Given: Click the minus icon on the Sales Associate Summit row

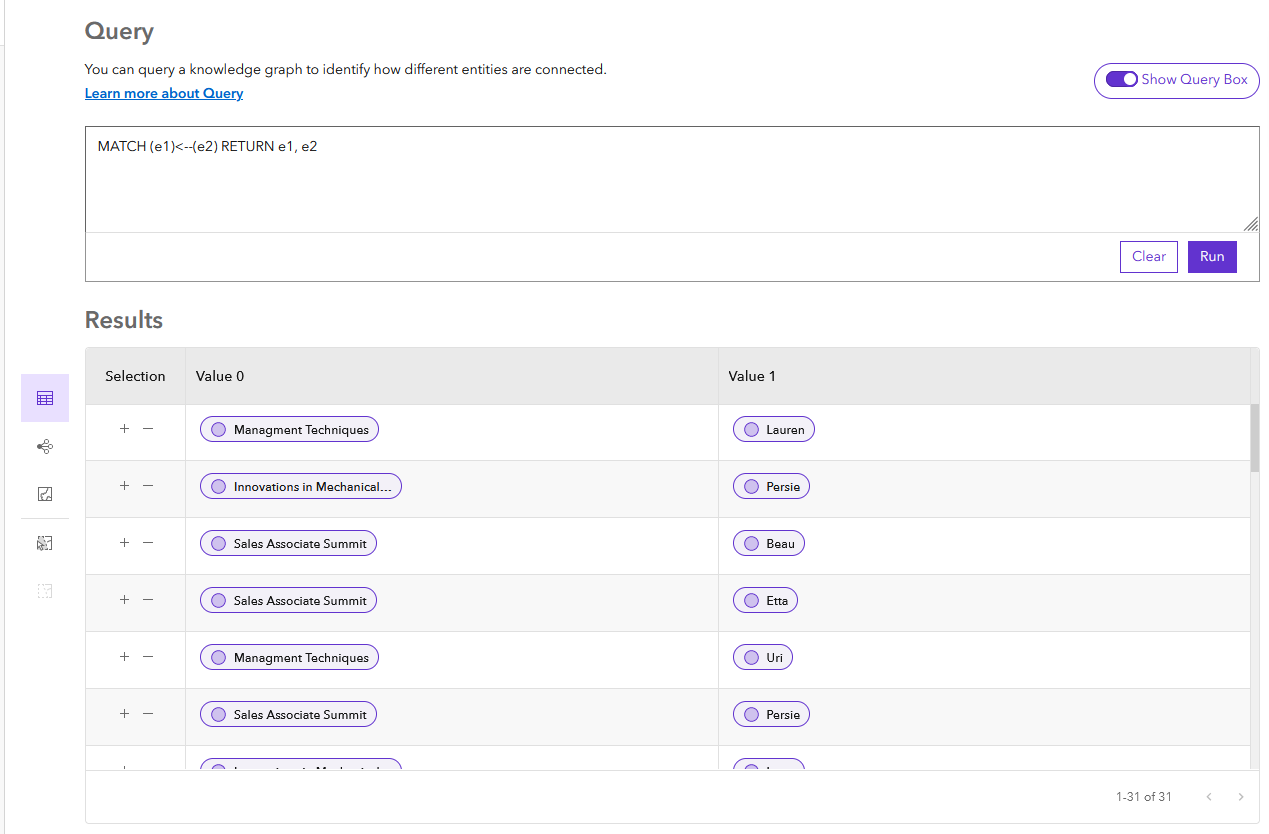Looking at the screenshot, I should click(x=149, y=542).
